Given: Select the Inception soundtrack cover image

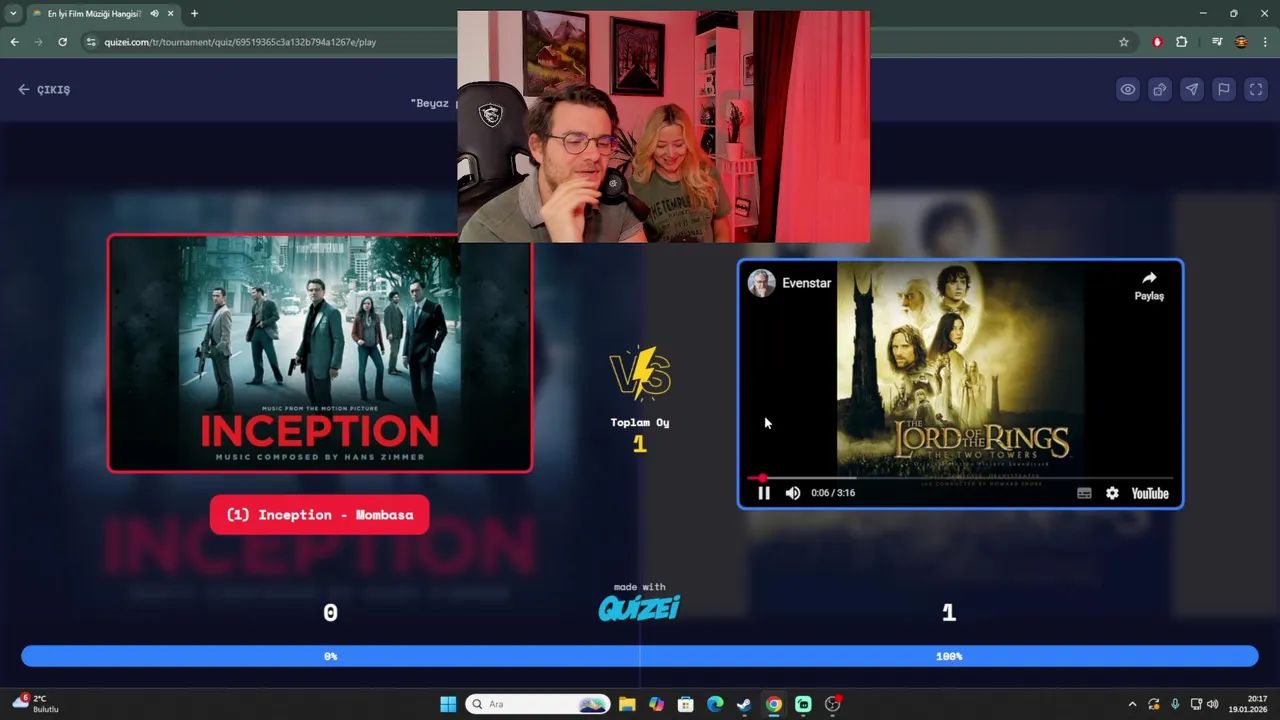Looking at the screenshot, I should point(320,353).
